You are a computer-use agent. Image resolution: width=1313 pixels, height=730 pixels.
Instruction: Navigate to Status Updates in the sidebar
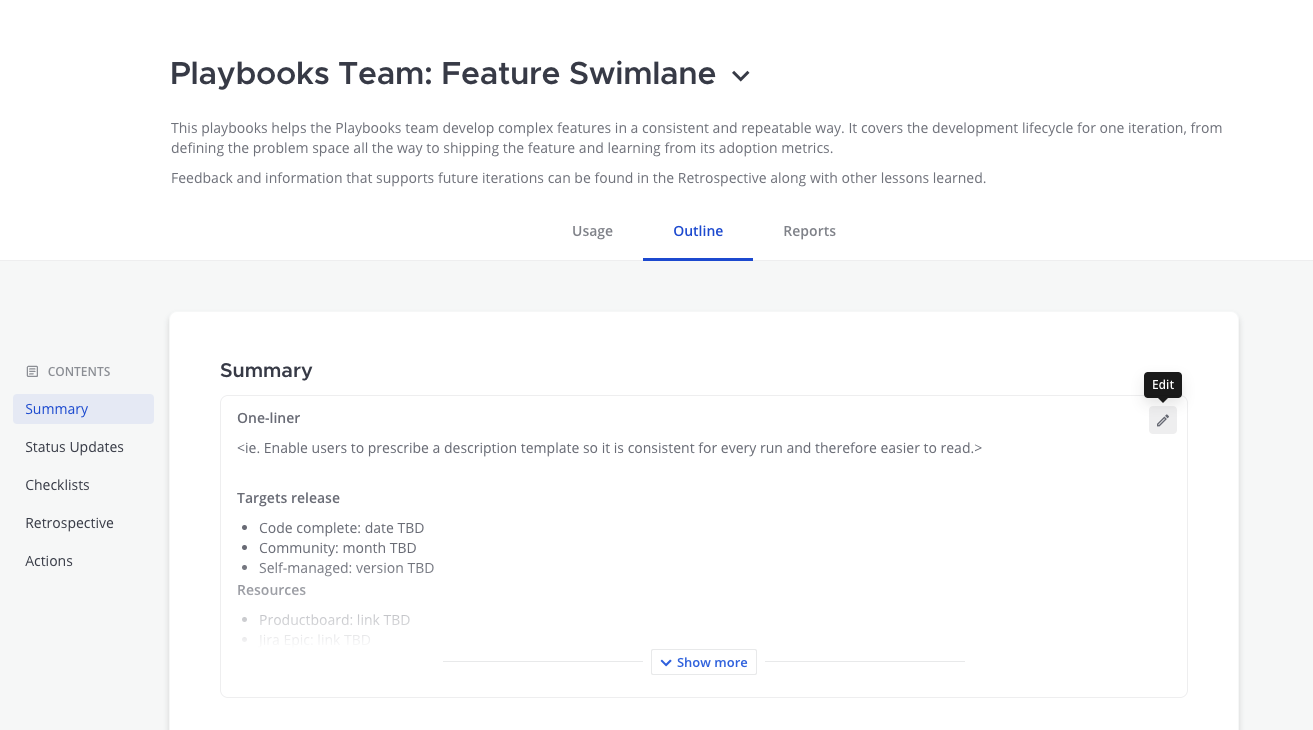point(74,446)
